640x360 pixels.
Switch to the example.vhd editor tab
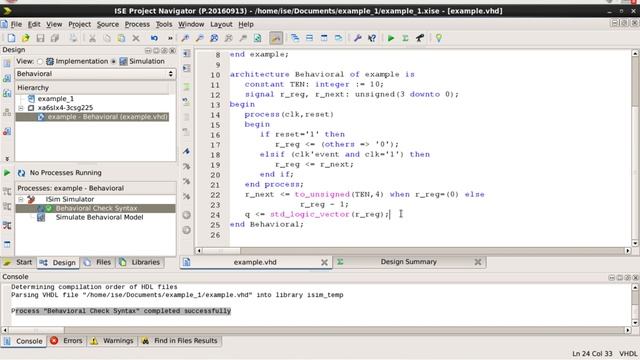click(255, 262)
